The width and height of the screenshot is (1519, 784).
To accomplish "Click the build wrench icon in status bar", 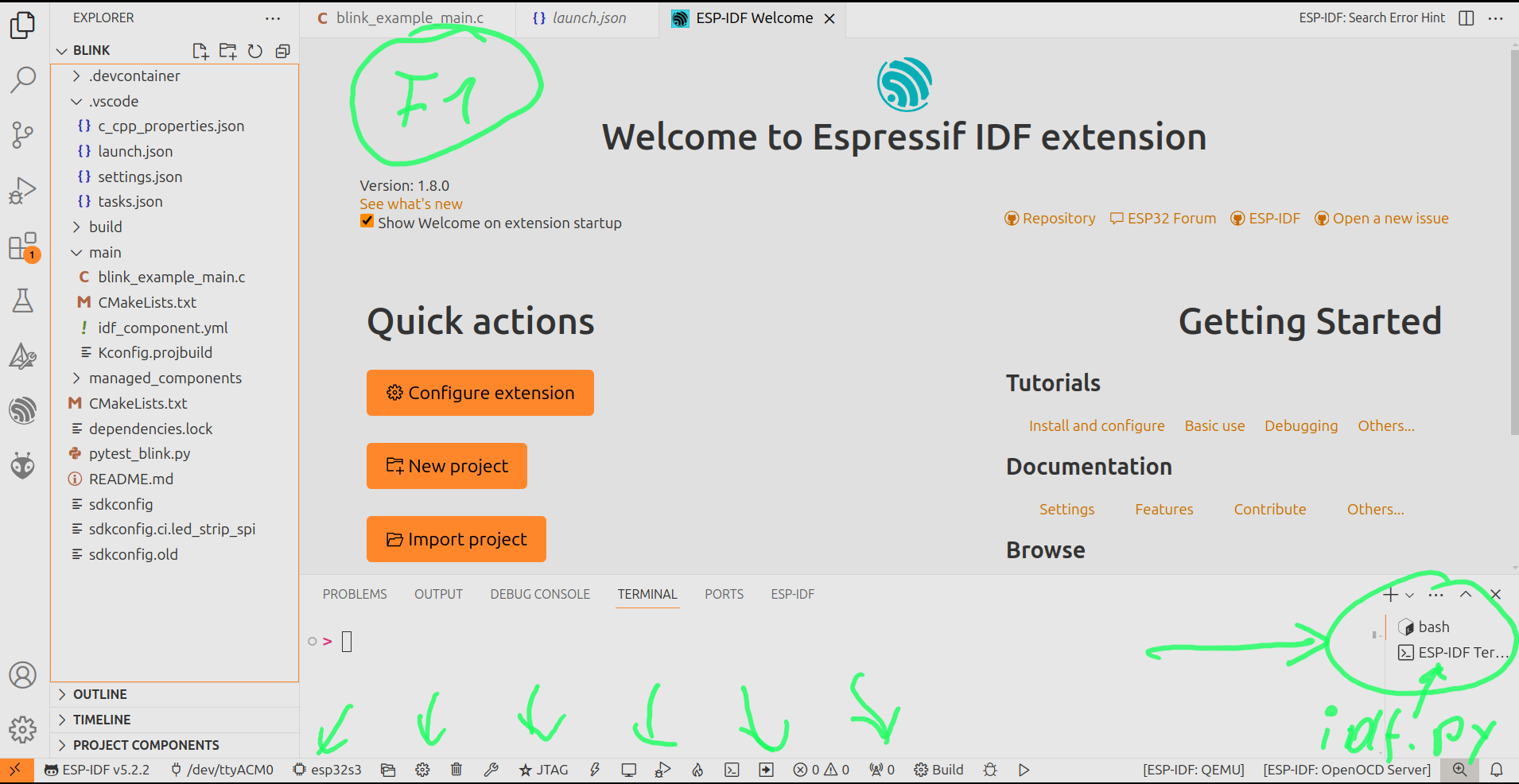I will pyautogui.click(x=491, y=770).
